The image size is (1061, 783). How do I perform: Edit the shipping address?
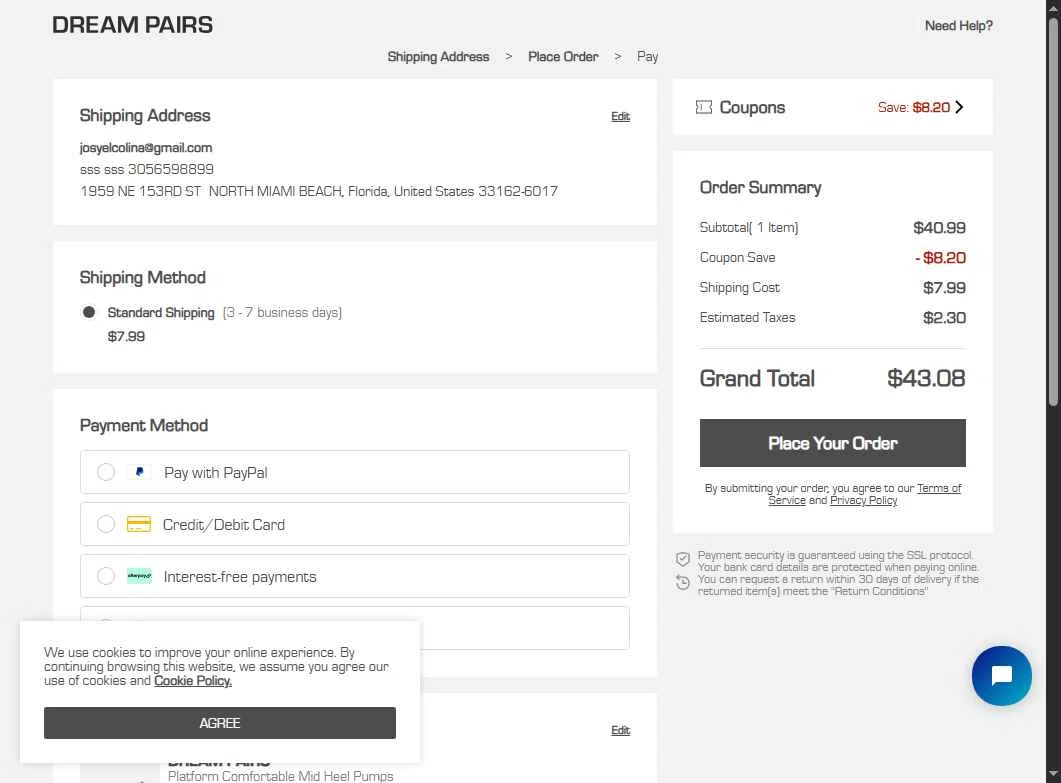620,116
